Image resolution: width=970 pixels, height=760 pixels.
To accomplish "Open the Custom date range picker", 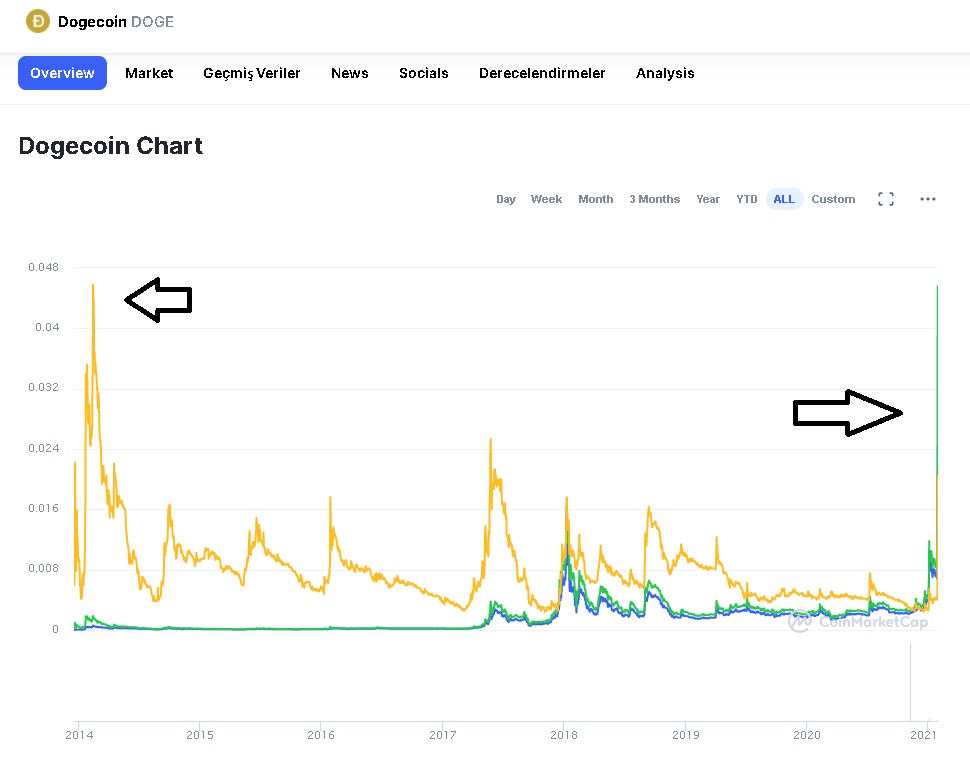I will [x=833, y=199].
